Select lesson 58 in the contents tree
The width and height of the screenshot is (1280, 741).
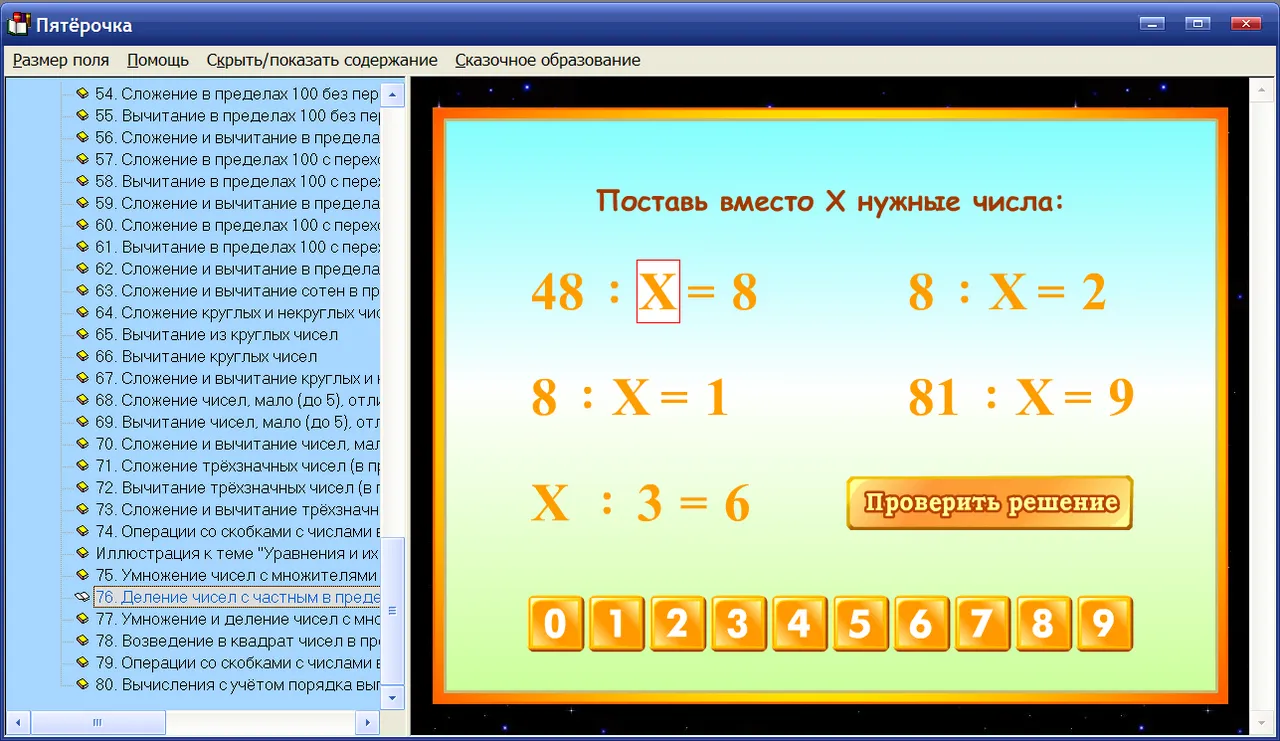[237, 181]
